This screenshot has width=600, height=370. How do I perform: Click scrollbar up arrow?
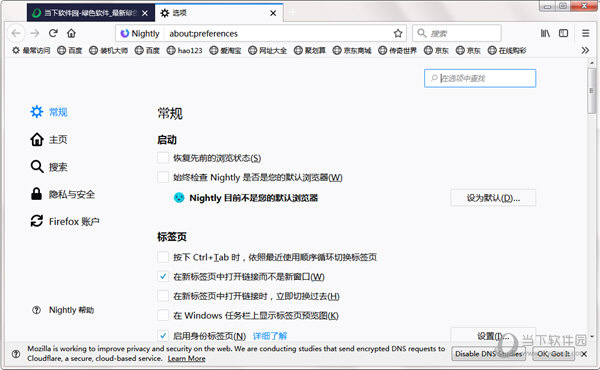[592, 62]
